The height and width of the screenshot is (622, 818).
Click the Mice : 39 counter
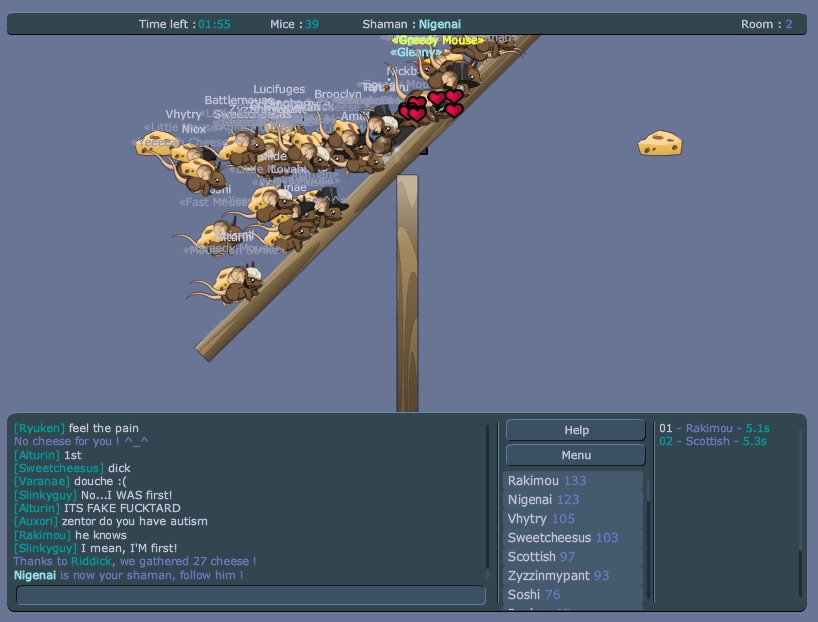point(294,24)
